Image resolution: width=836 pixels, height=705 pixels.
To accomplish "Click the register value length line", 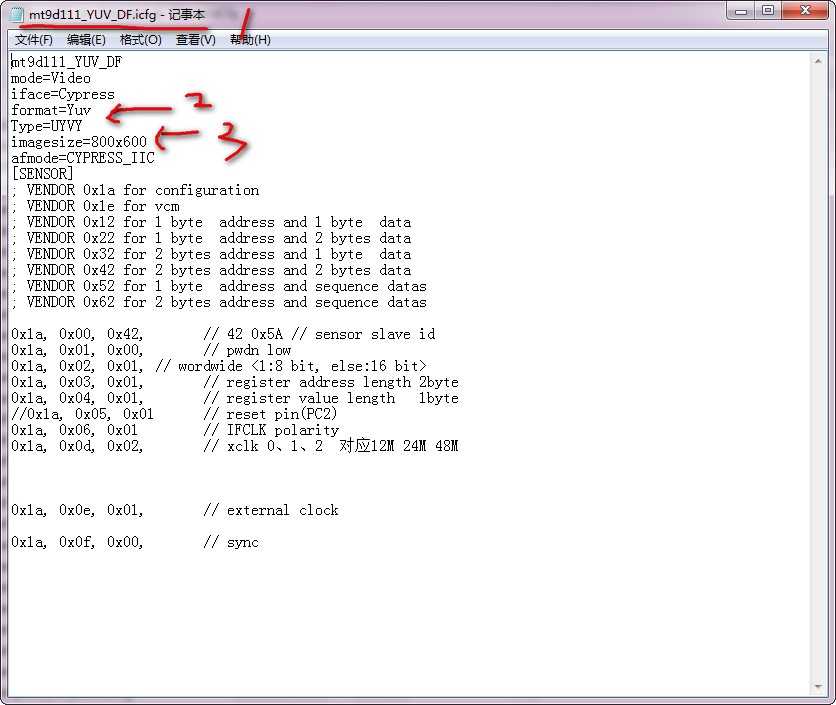I will (x=235, y=398).
